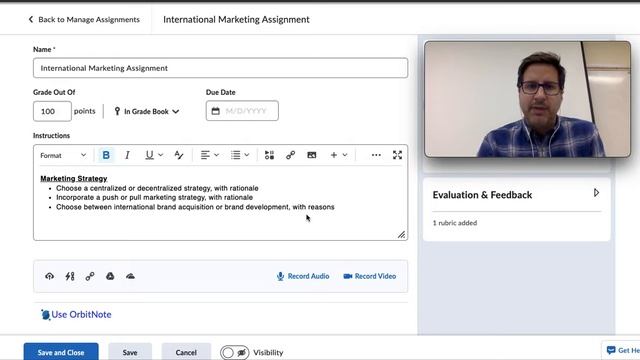Click Save and Close button
Image resolution: width=640 pixels, height=360 pixels.
[61, 352]
